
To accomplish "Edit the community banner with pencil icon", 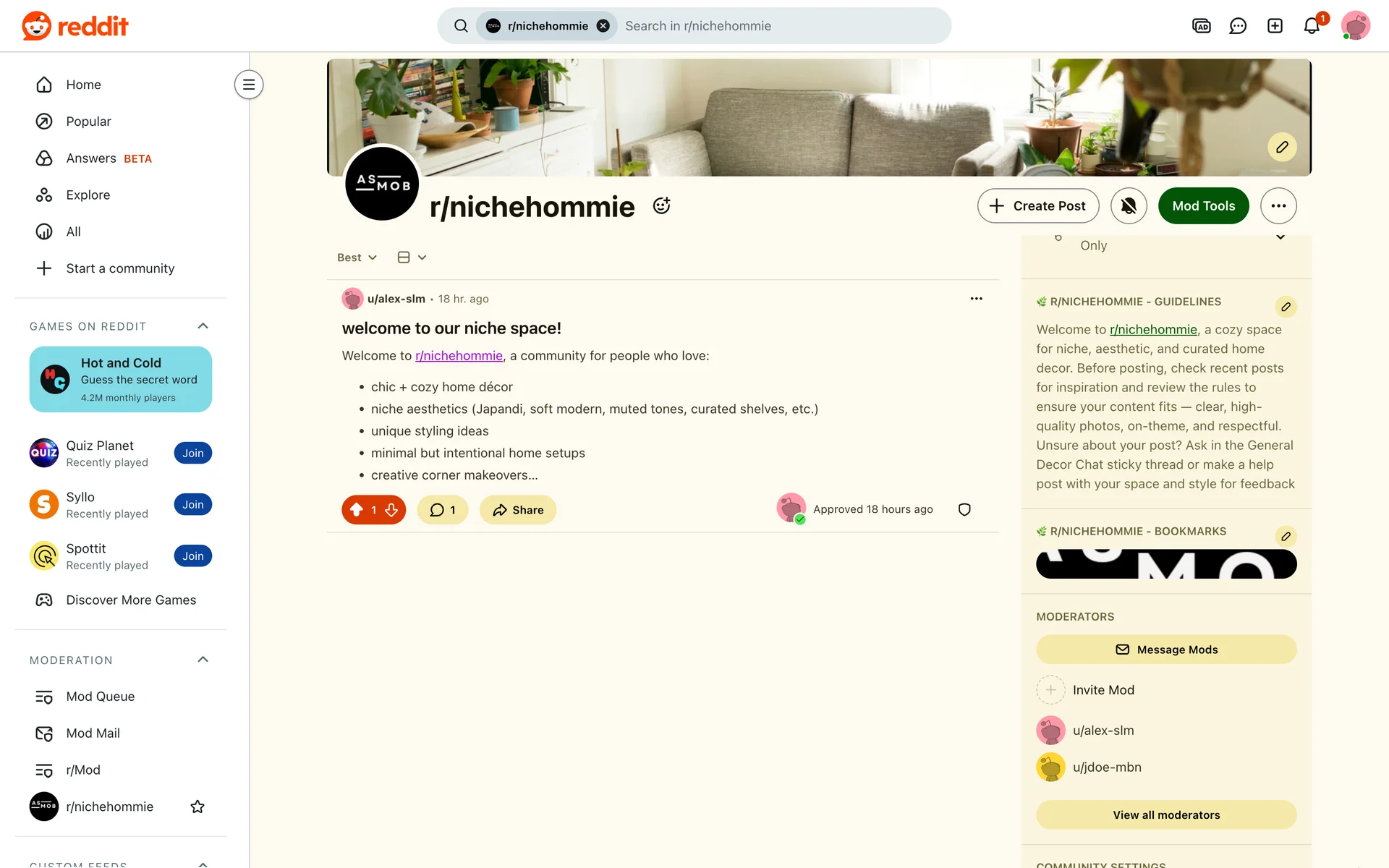I will 1282,147.
